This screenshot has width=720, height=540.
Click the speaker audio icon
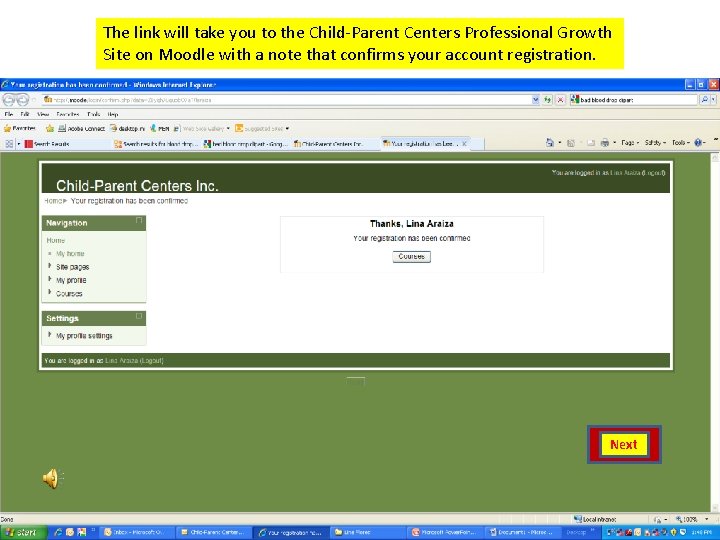(53, 478)
